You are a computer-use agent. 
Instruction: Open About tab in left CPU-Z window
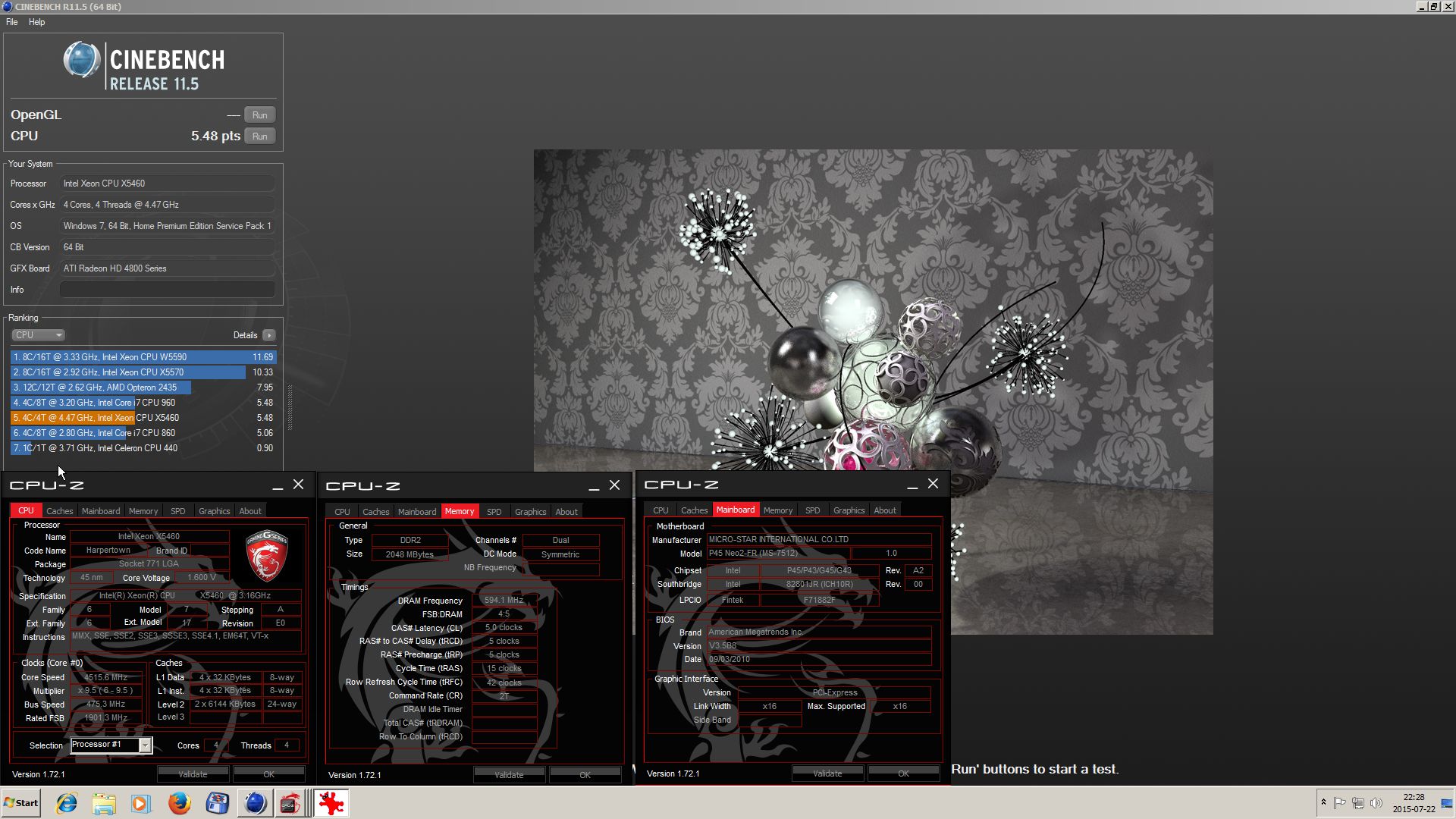pos(250,511)
